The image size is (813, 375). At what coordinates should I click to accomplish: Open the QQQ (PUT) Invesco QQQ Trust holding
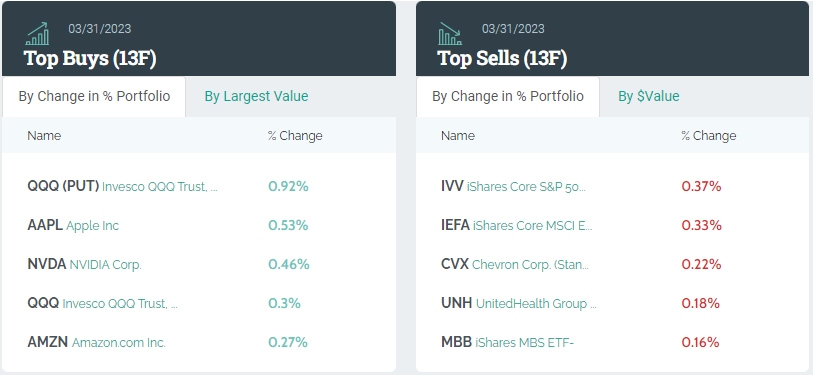122,186
